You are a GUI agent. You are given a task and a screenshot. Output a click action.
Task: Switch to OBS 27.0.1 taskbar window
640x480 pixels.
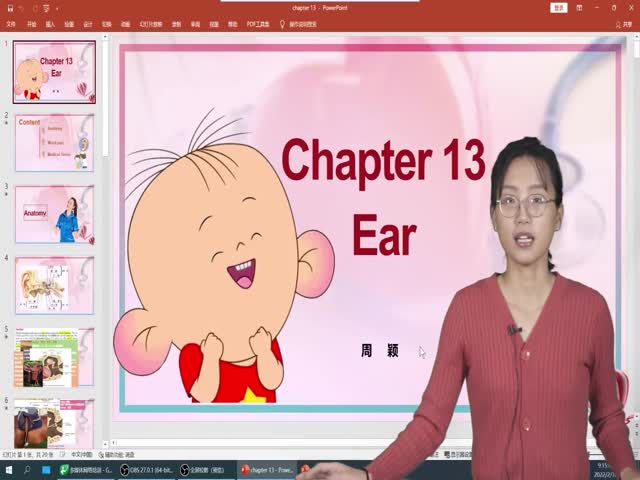pos(147,470)
